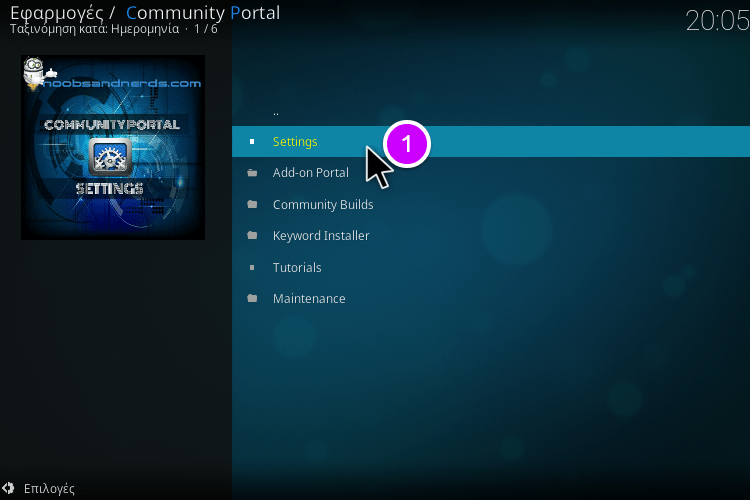Open the Add-on Portal folder

pos(491,173)
